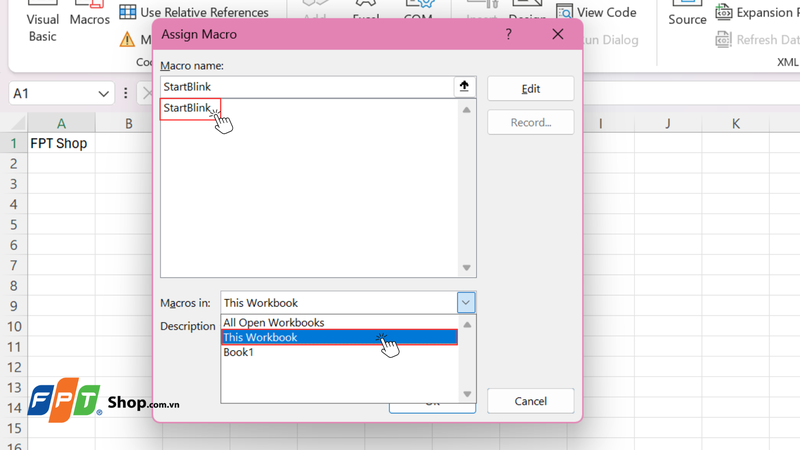Open the Source XML pane button
The height and width of the screenshot is (450, 800).
point(687,14)
